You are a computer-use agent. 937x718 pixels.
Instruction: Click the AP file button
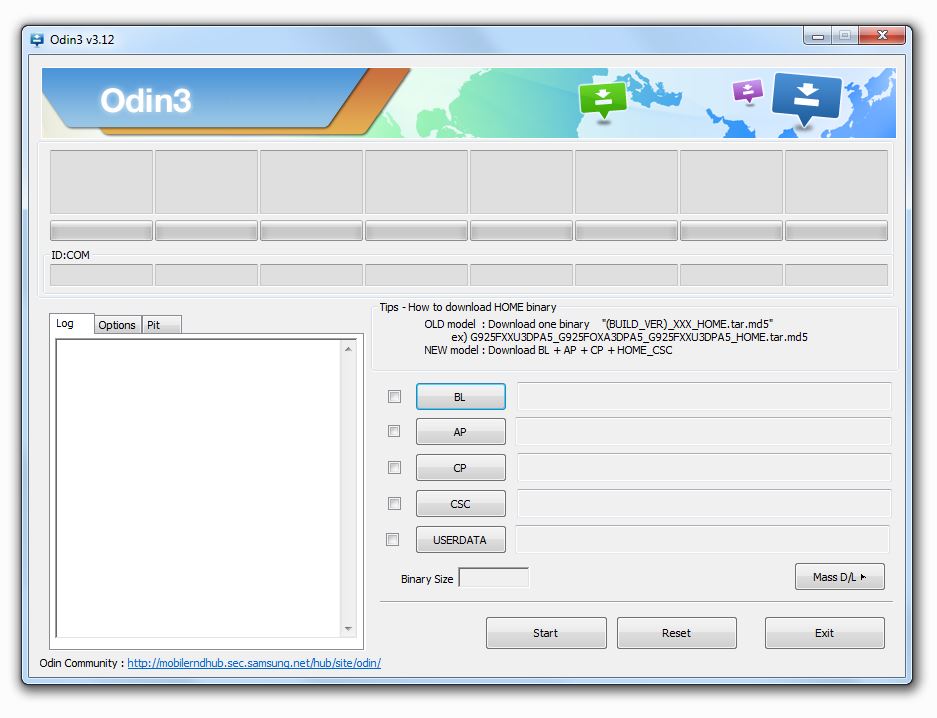point(461,432)
